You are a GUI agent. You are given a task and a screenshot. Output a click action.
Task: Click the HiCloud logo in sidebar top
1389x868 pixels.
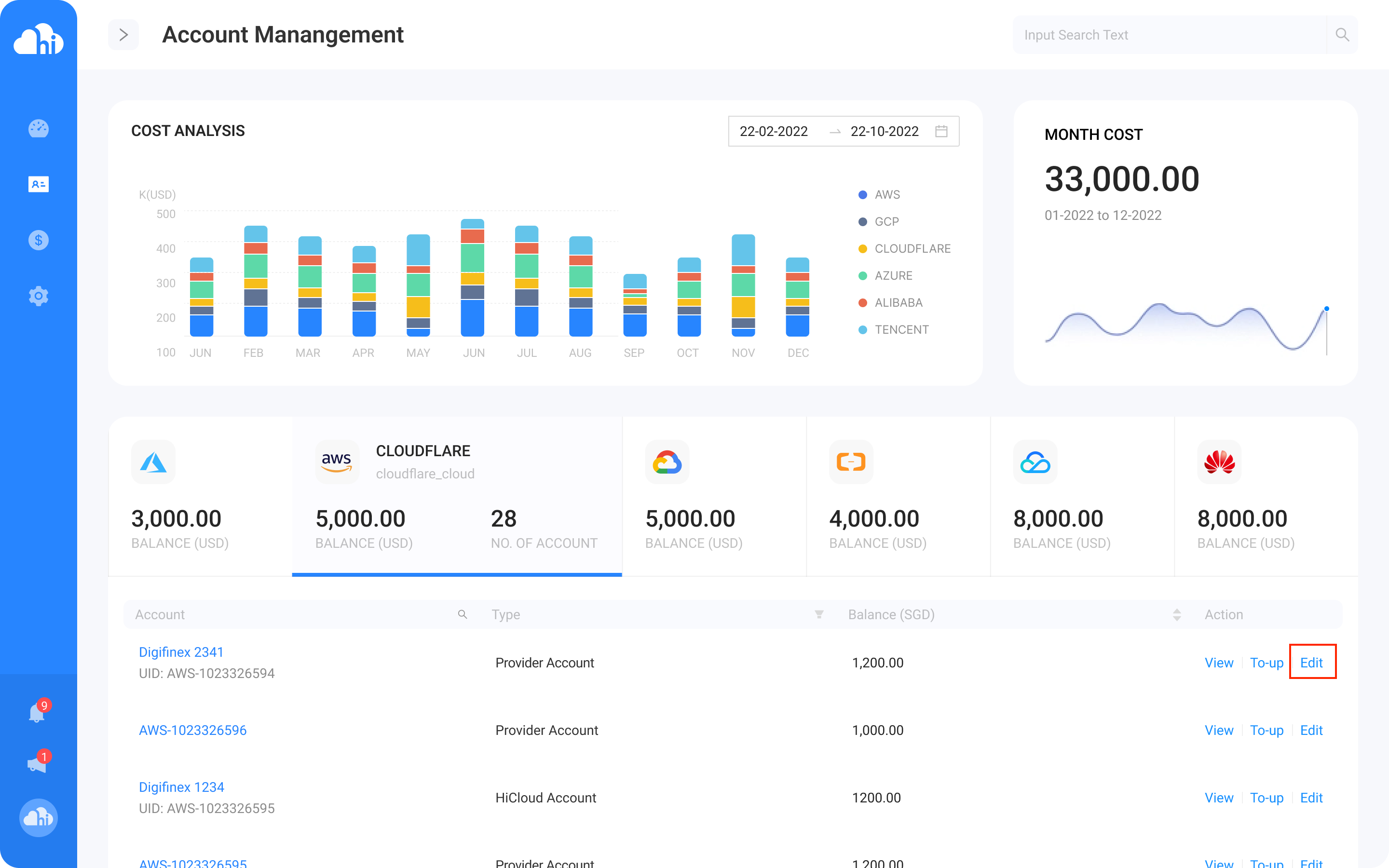tap(39, 39)
